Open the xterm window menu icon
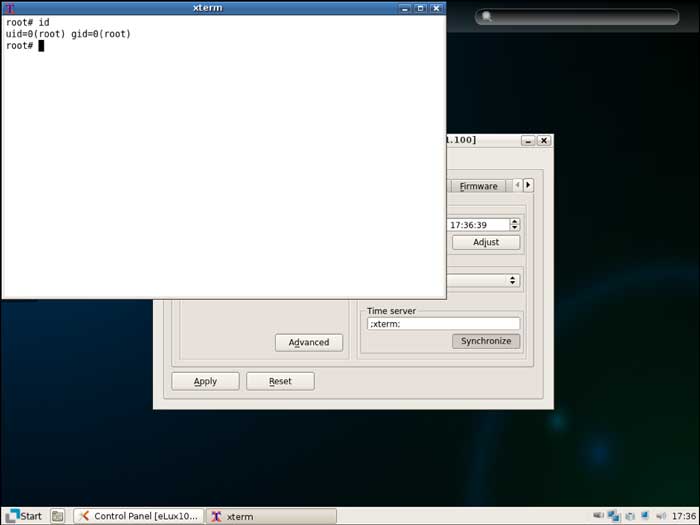Image resolution: width=700 pixels, height=525 pixels. click(x=10, y=8)
